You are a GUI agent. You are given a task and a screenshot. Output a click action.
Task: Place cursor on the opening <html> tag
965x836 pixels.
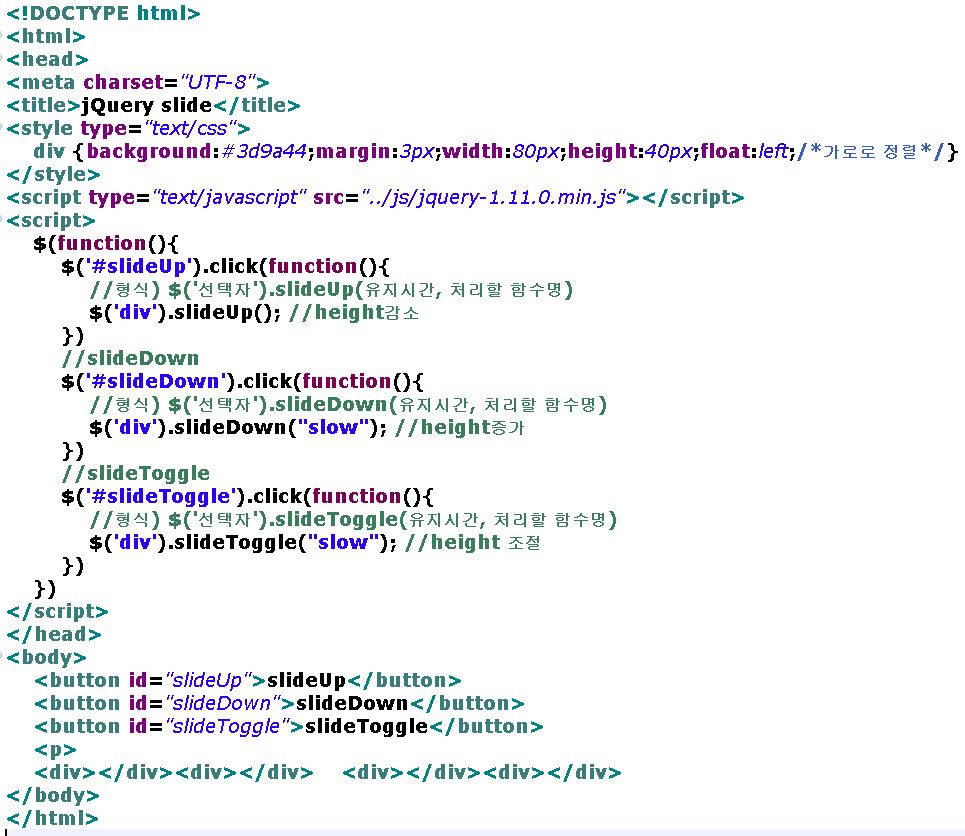[46, 36]
